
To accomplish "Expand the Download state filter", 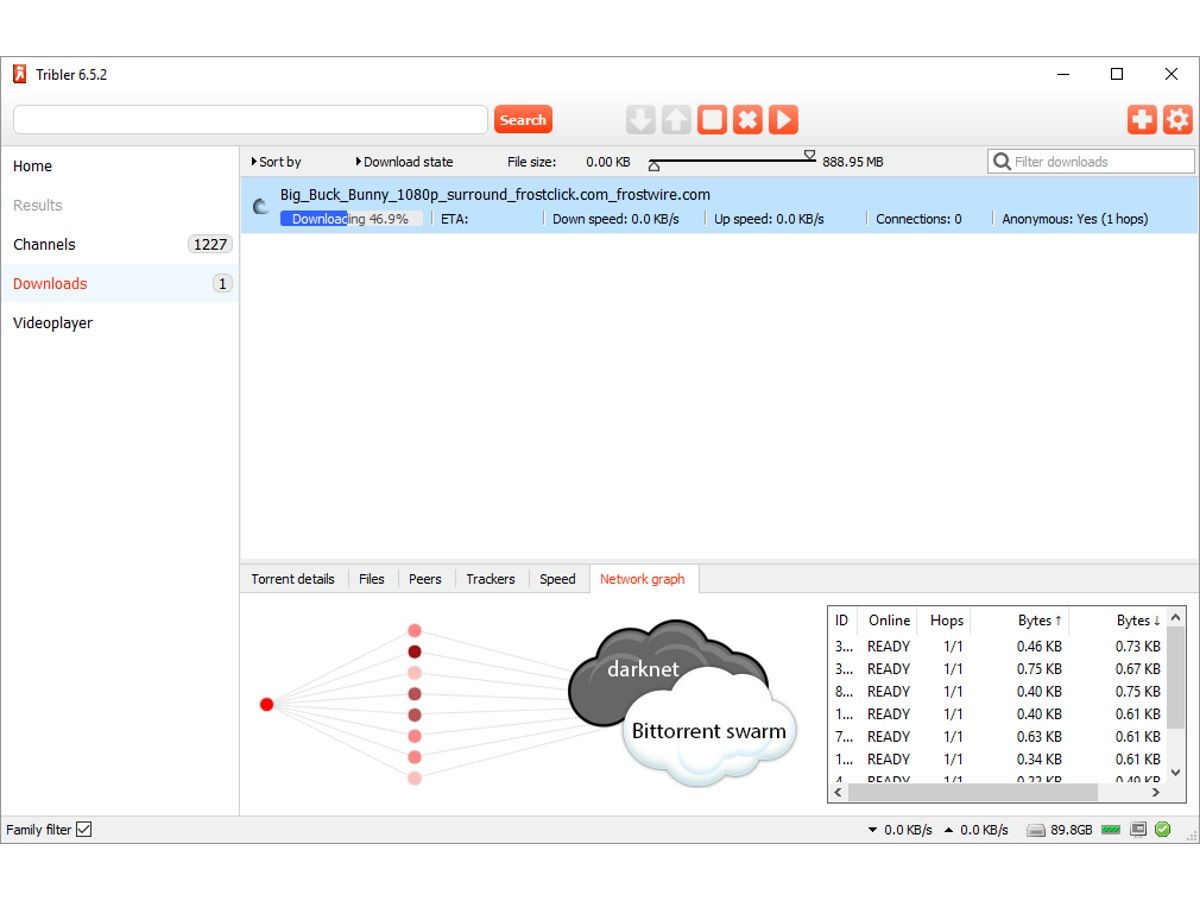I will (x=404, y=161).
